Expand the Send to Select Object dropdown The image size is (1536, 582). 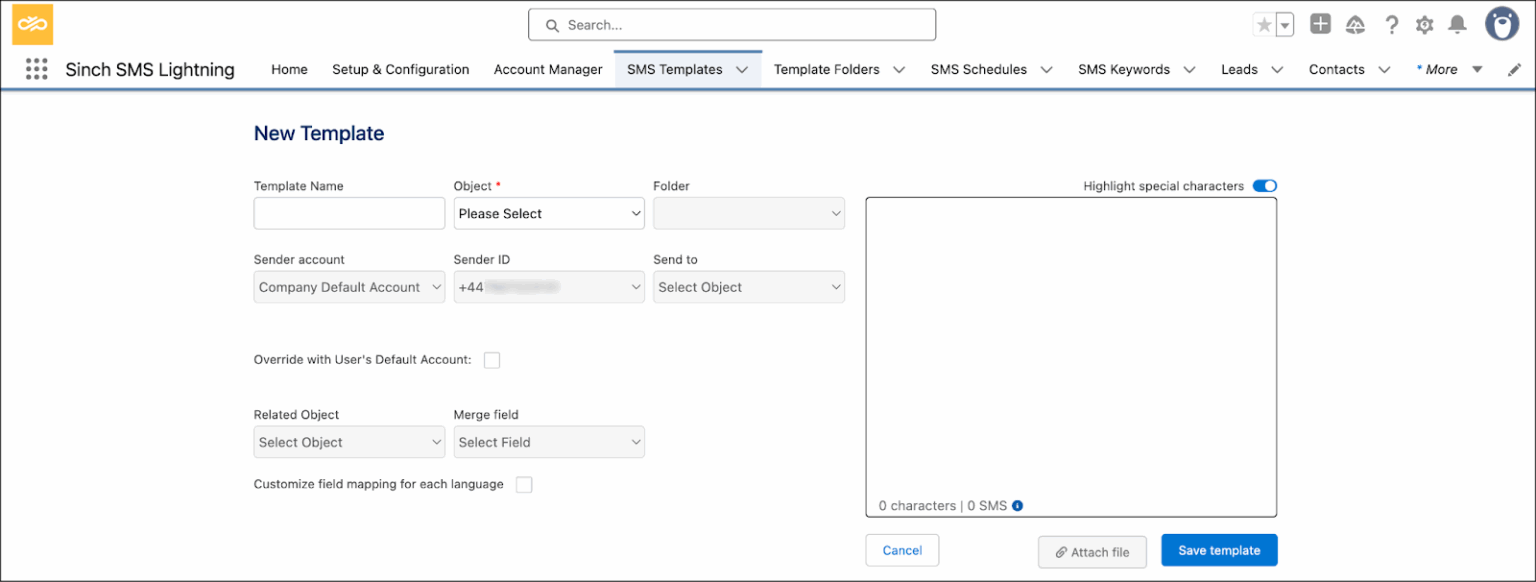tap(748, 287)
